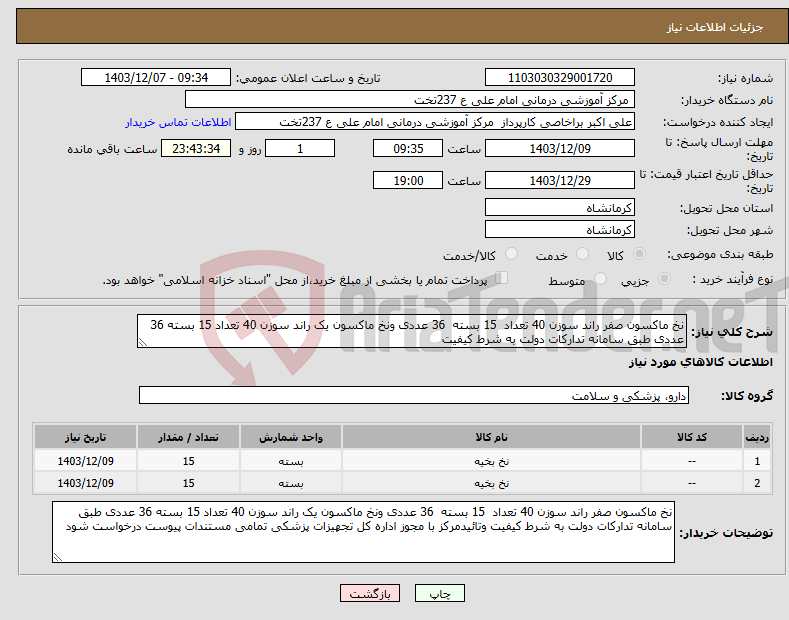Select the خدمت radio button

tap(582, 254)
